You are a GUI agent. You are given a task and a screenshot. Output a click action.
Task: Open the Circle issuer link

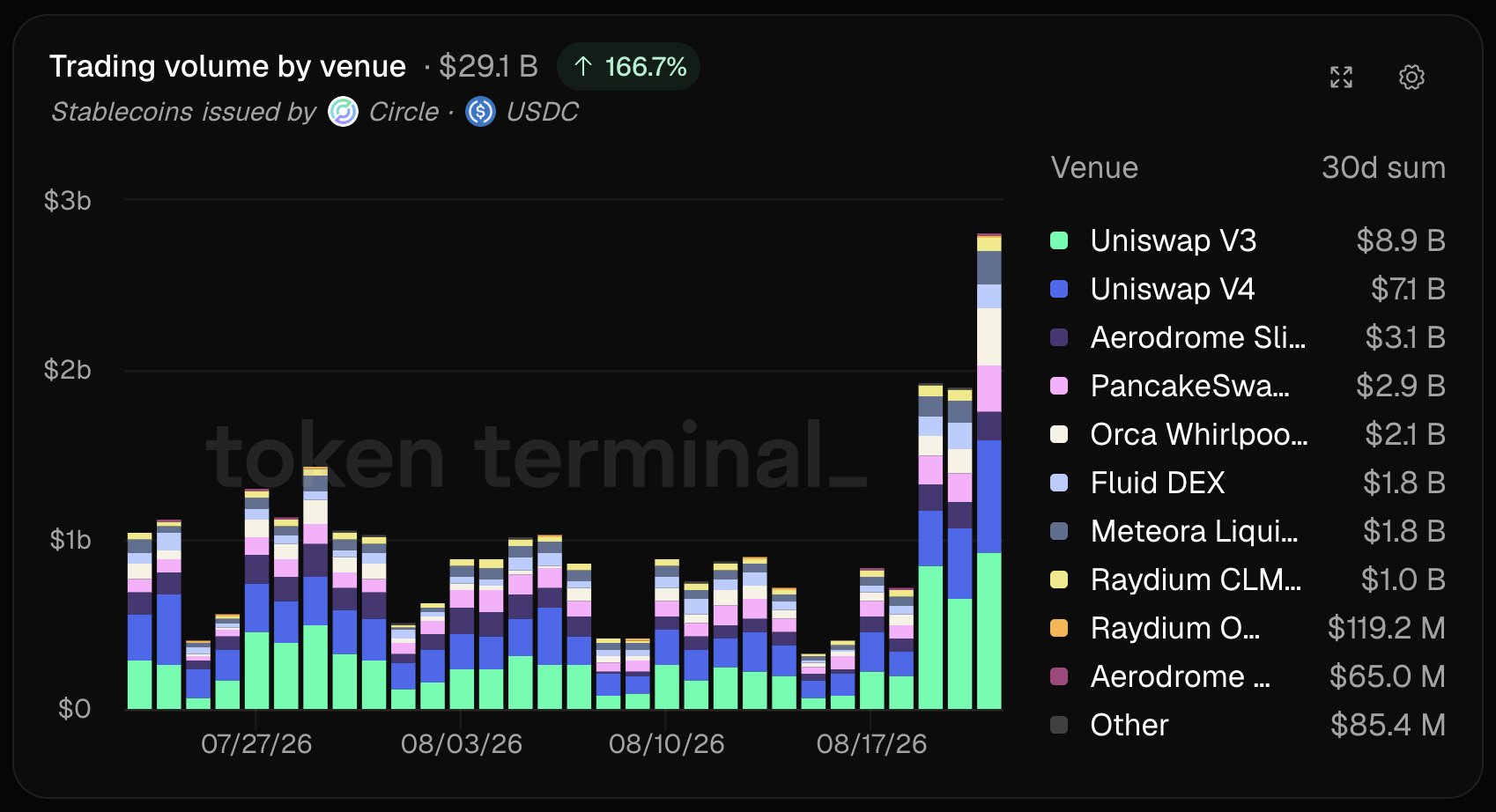tap(404, 112)
